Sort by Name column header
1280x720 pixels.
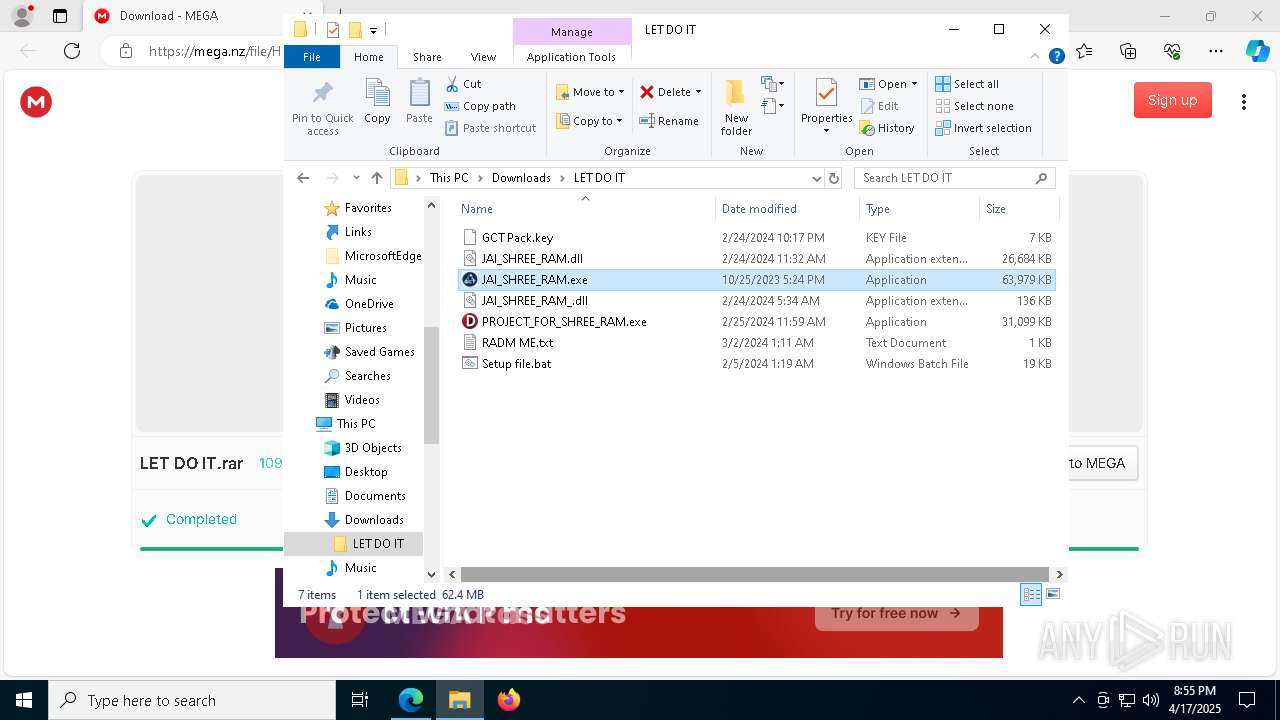(585, 209)
